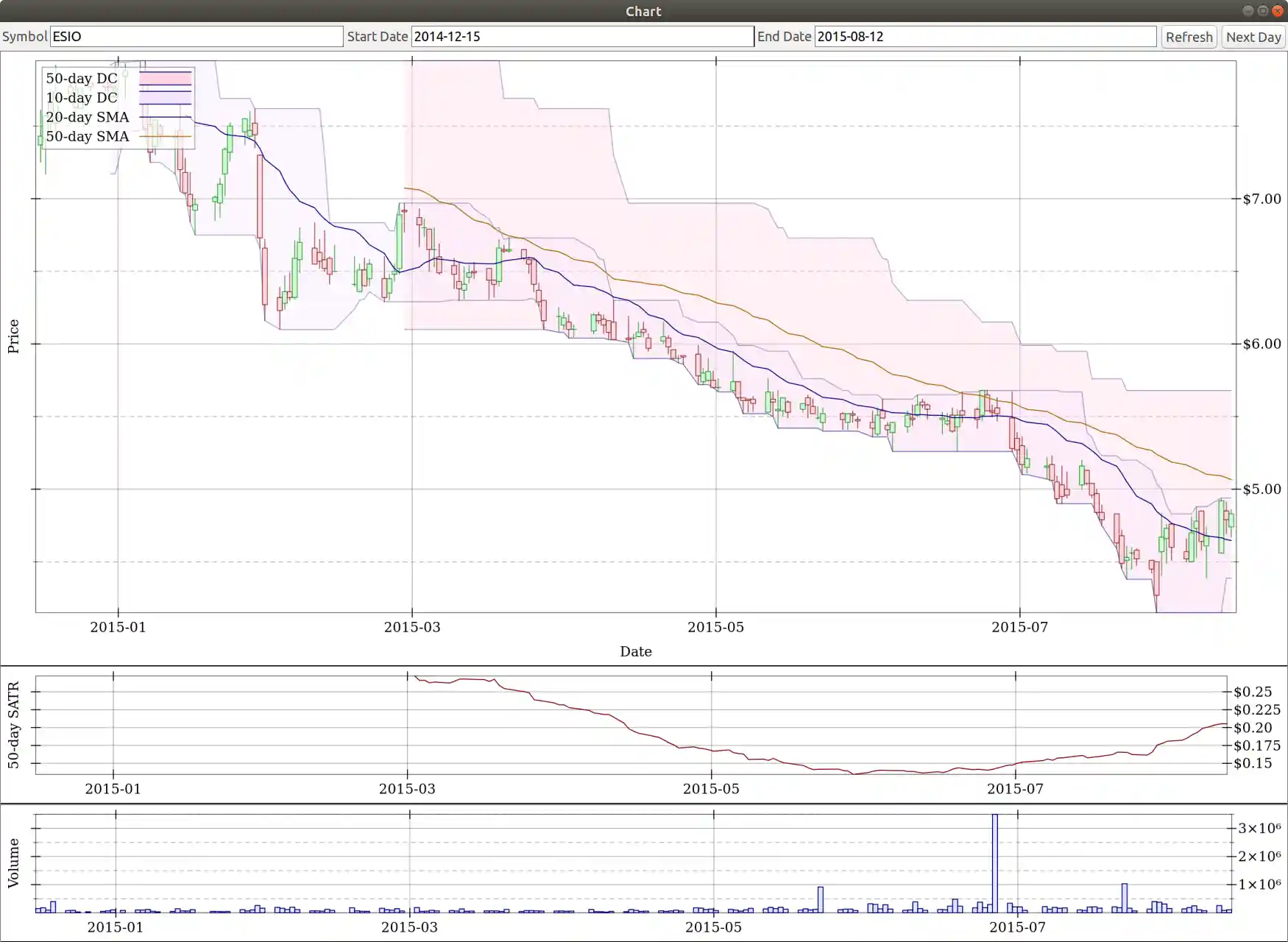1288x942 pixels.
Task: Click the Chart window title
Action: tap(643, 10)
